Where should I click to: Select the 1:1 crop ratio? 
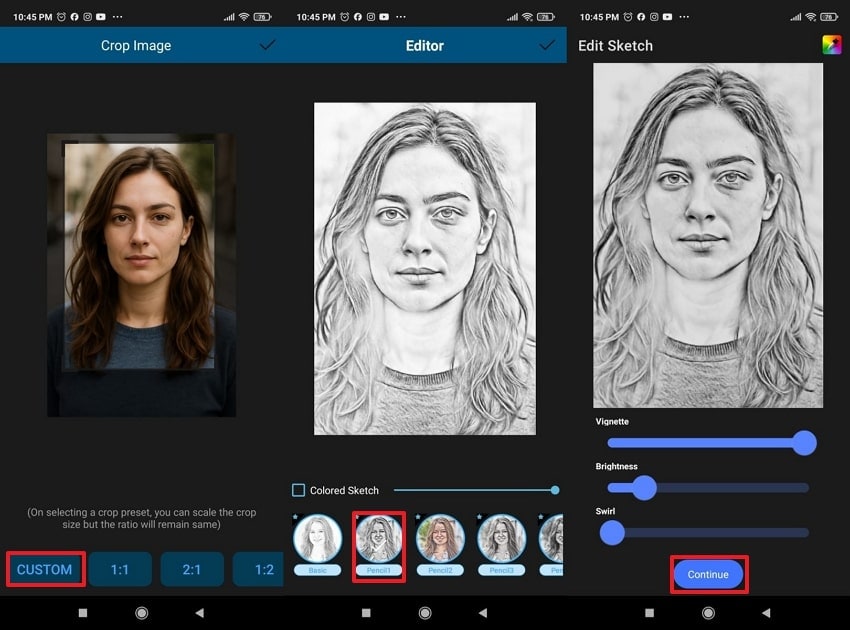[118, 569]
